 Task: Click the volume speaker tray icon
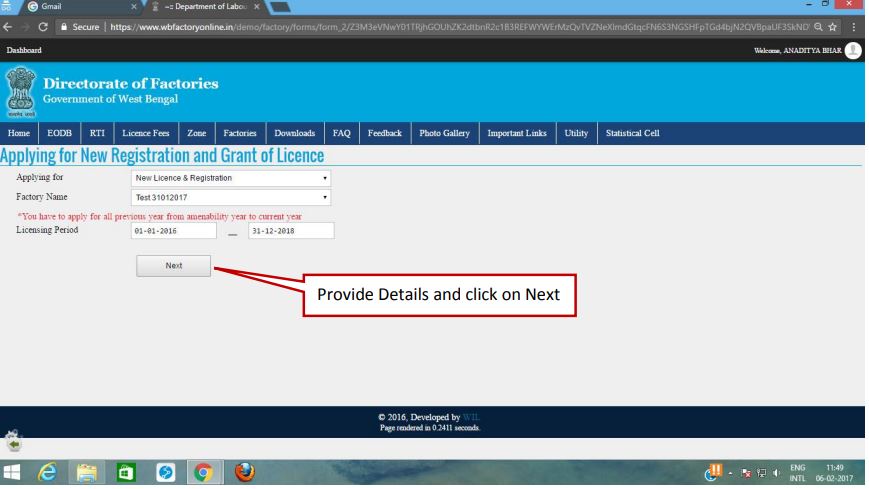point(776,473)
